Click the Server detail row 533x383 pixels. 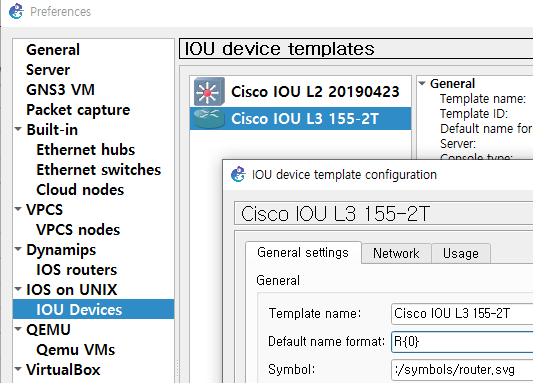pos(458,143)
